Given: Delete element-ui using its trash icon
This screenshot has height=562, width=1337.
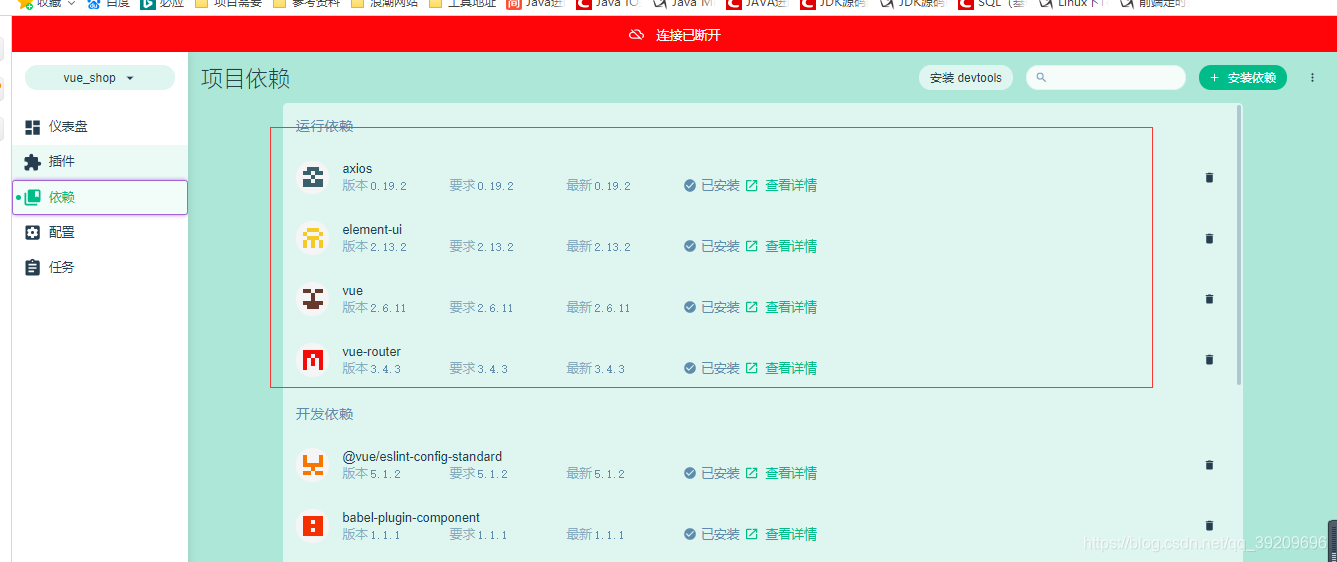Looking at the screenshot, I should tap(1209, 239).
